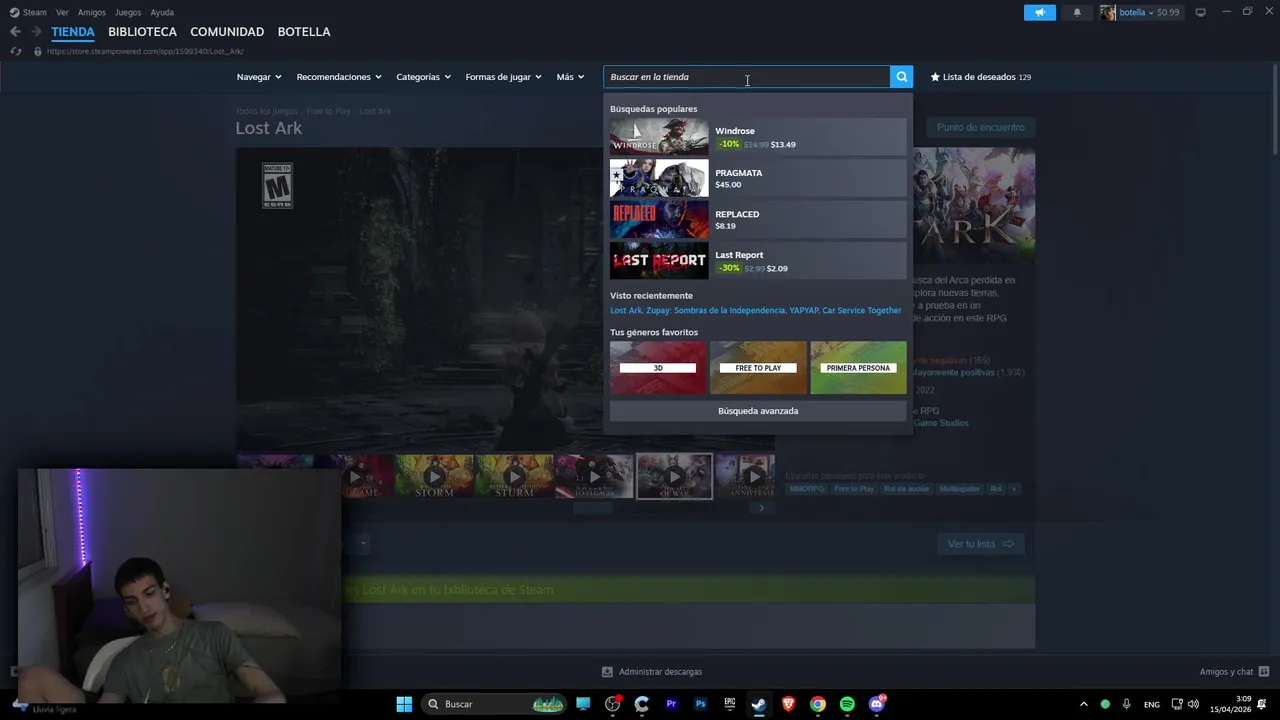Open the Lista de deseados link
This screenshot has width=1280, height=720.
tap(980, 77)
